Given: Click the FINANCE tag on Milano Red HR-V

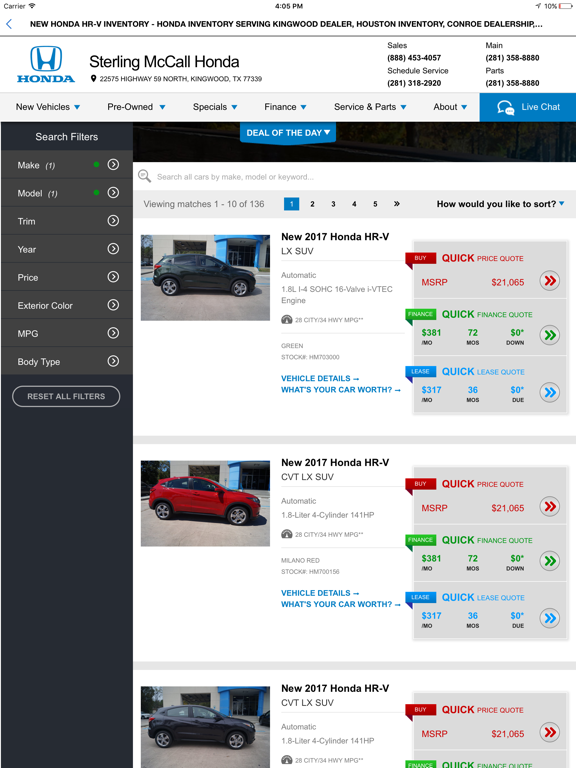Looking at the screenshot, I should tap(420, 541).
